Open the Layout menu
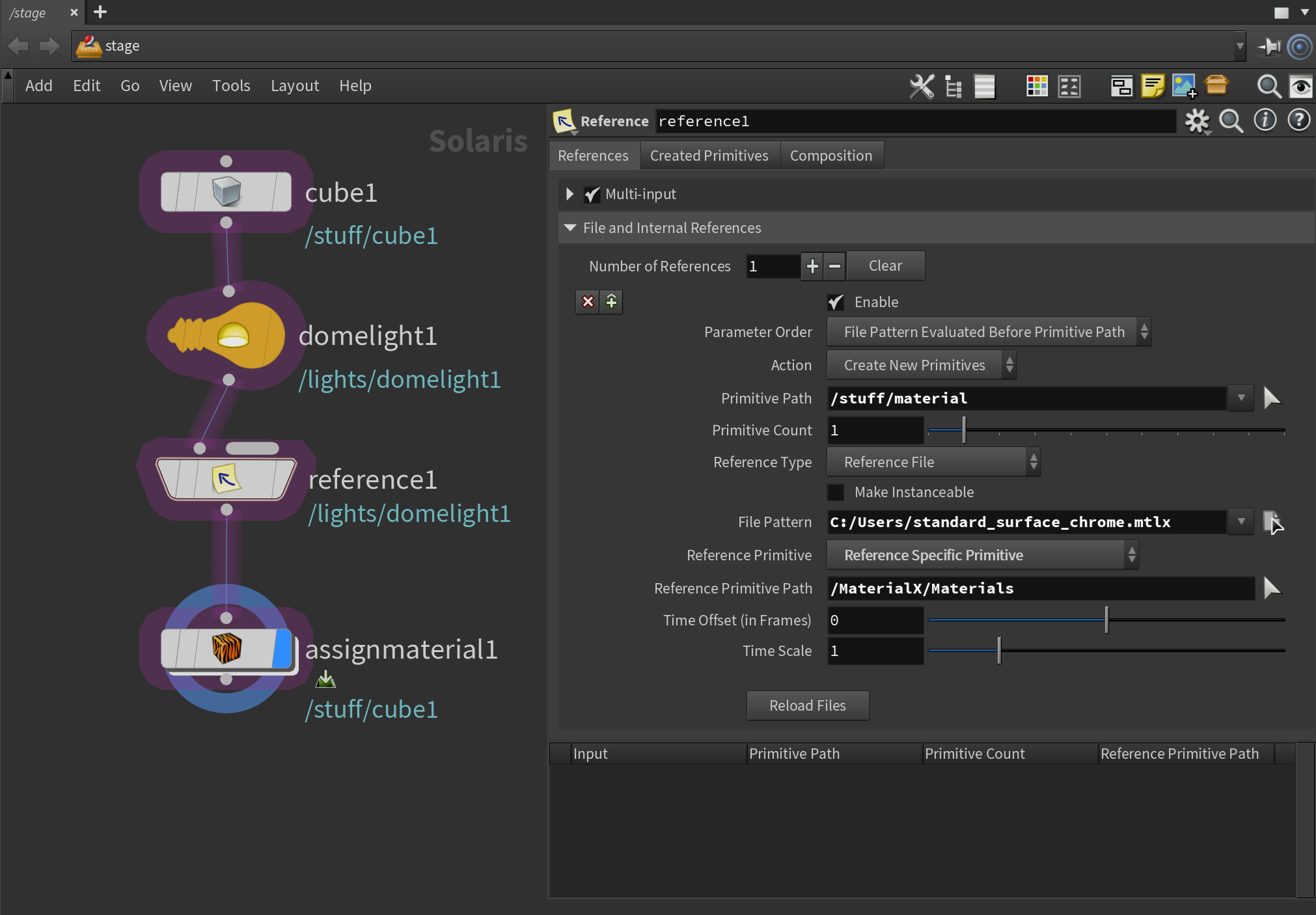The image size is (1316, 915). tap(295, 86)
